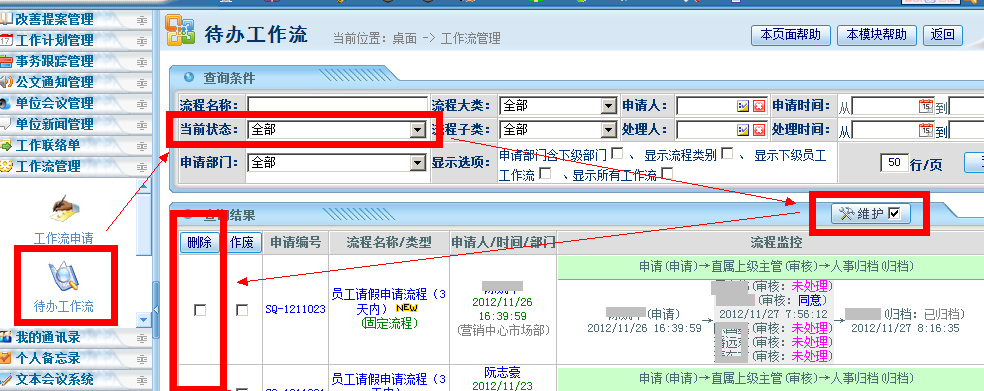The width and height of the screenshot is (984, 391).
Task: Check the 显示所有工作流 option
Action: 668,173
